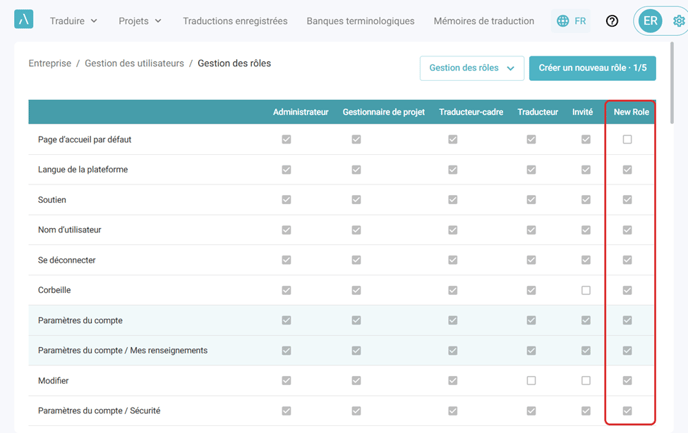The image size is (688, 433).
Task: Open Traductions enregistrées
Action: [235, 21]
